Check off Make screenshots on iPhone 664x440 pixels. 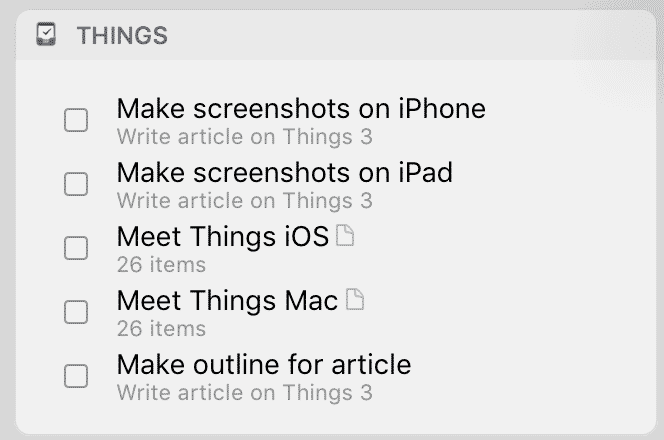coord(76,120)
